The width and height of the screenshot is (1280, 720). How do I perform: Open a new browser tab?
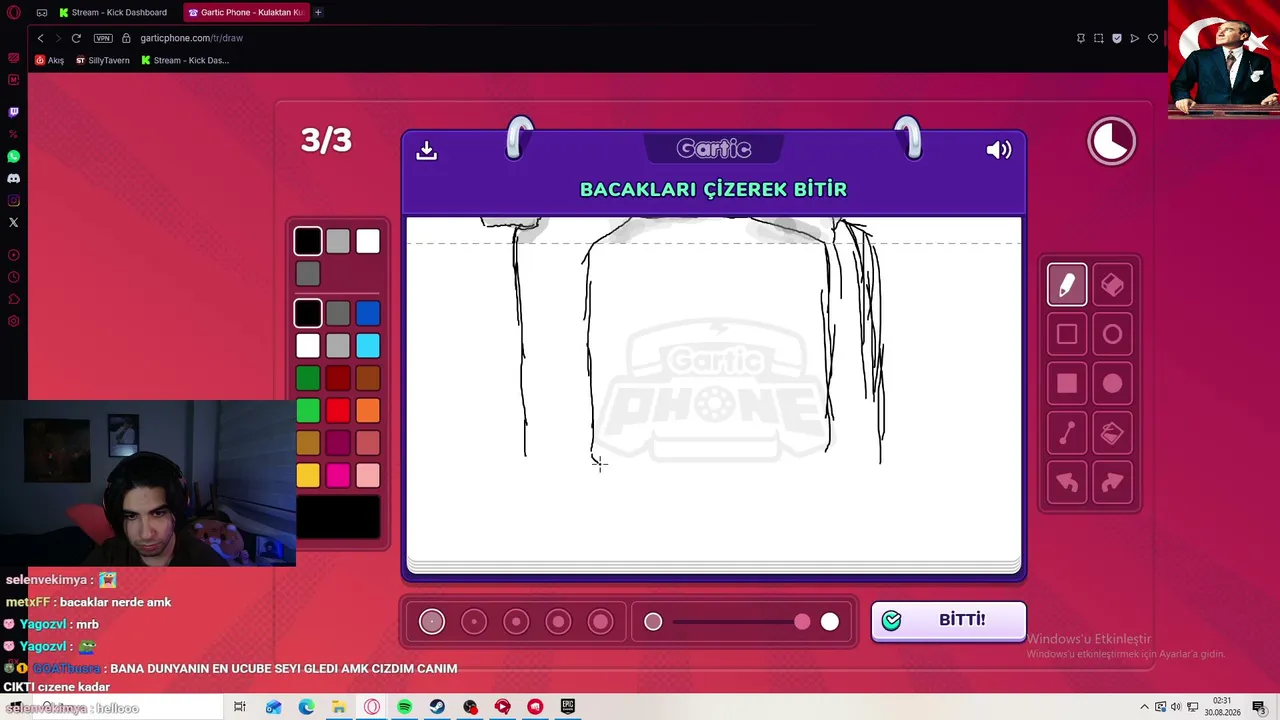[318, 12]
